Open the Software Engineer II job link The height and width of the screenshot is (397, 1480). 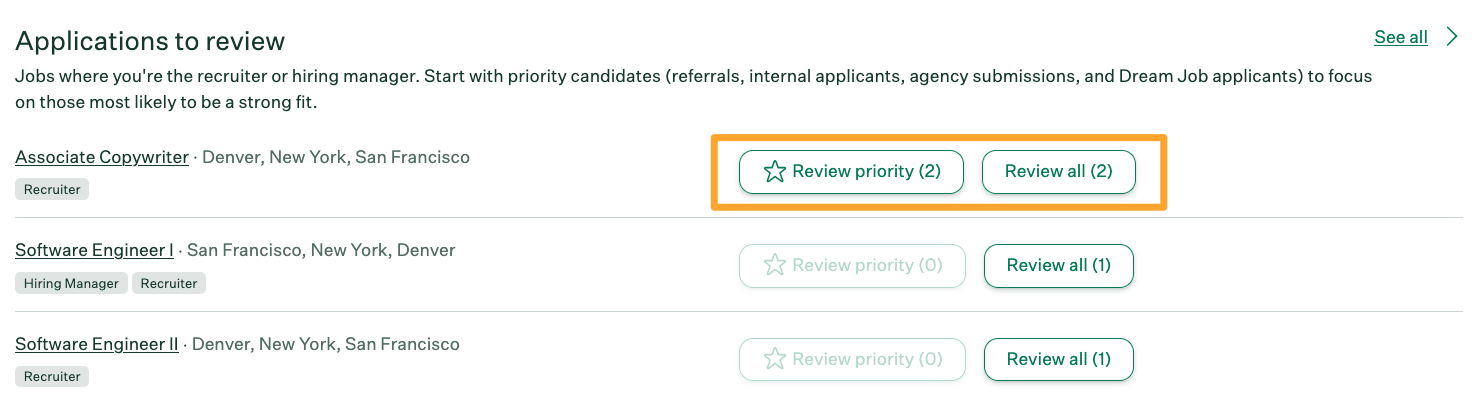tap(97, 344)
